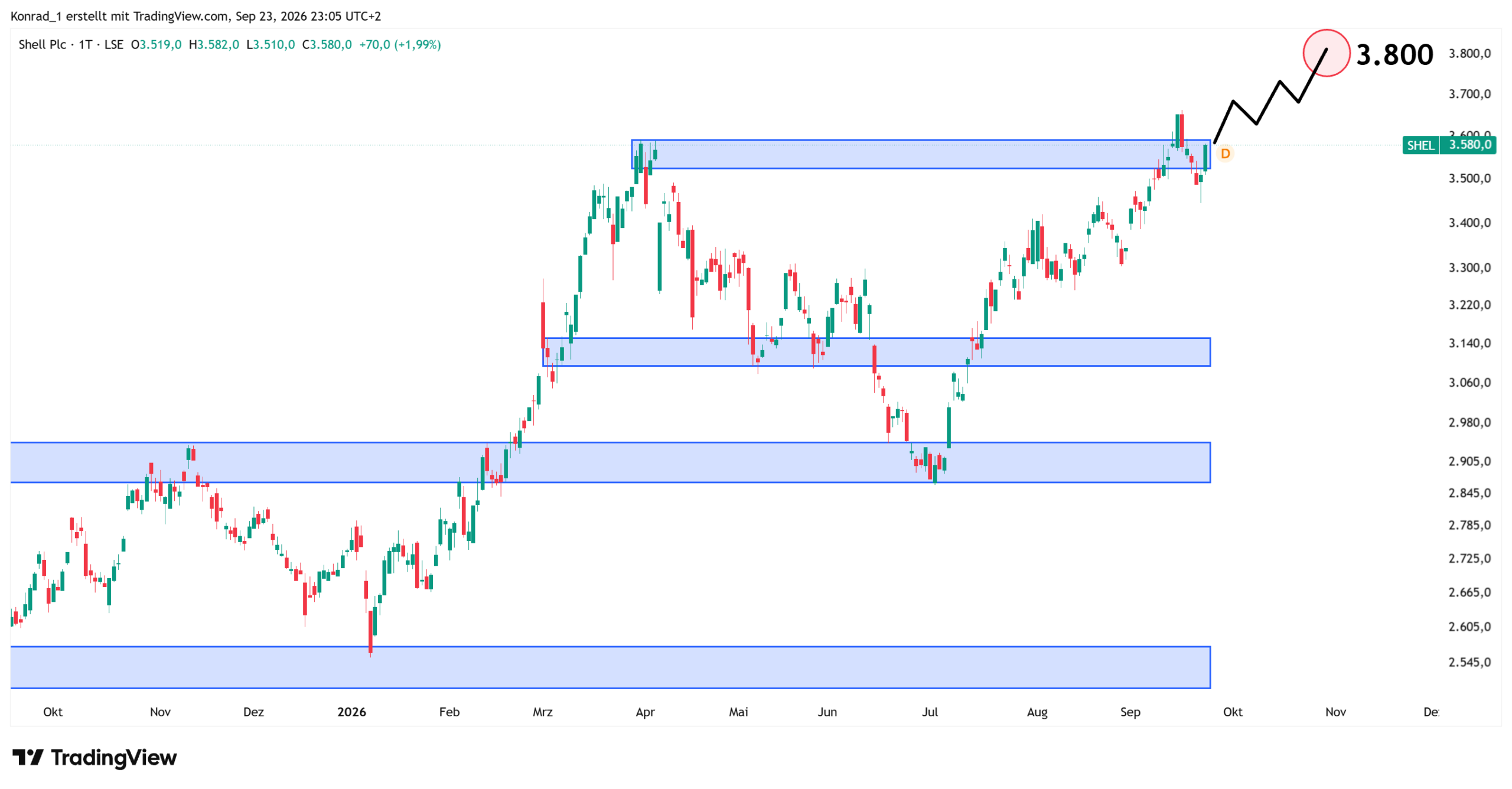
Task: Click the green SHEL price label
Action: point(1420,145)
